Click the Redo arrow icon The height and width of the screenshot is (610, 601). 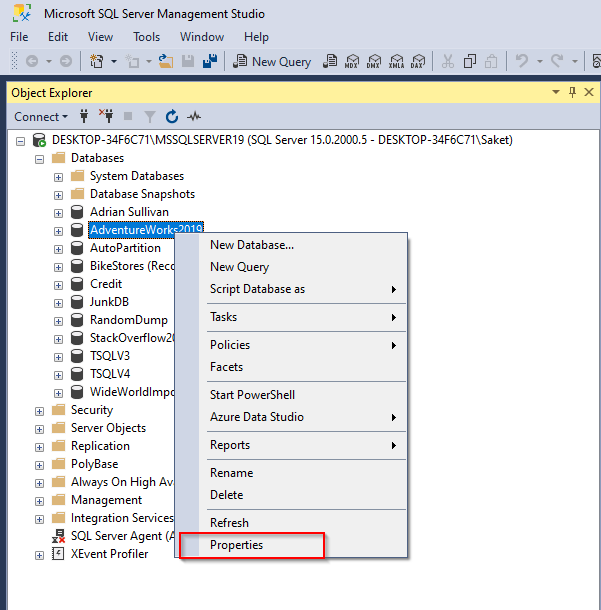pyautogui.click(x=557, y=61)
